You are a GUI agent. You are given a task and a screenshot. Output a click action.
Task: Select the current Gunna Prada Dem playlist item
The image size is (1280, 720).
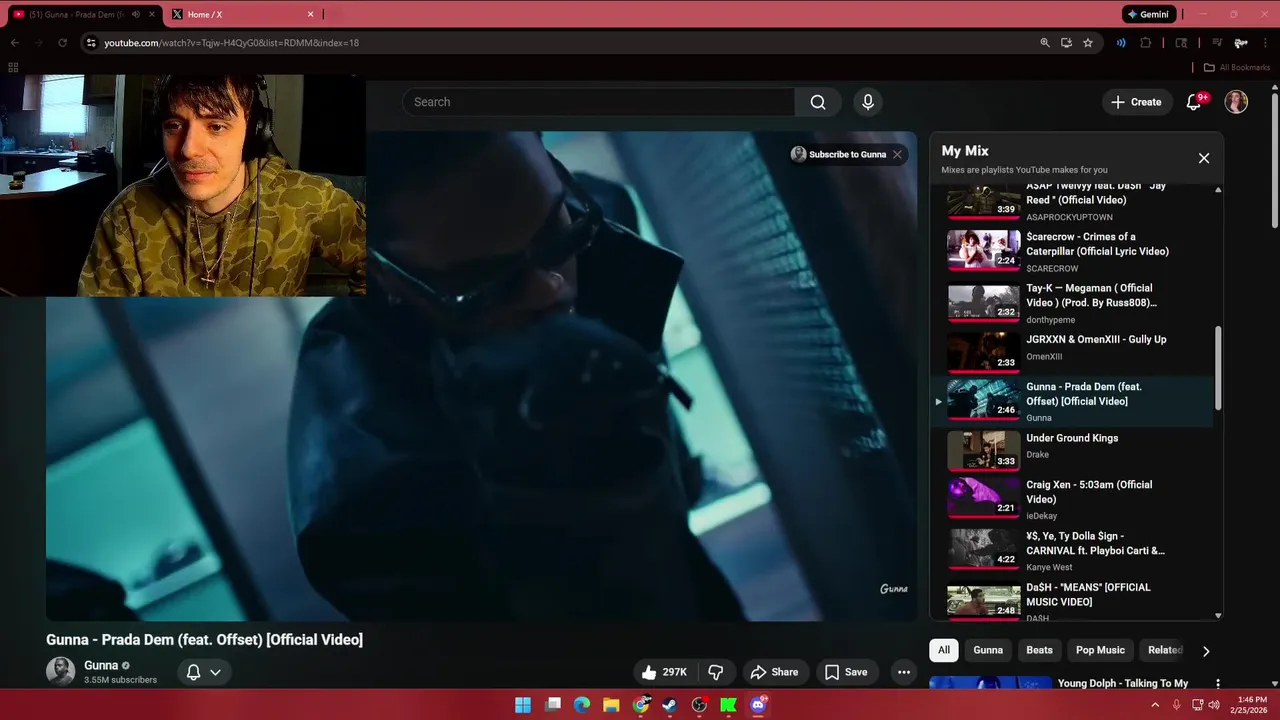pyautogui.click(x=1071, y=401)
